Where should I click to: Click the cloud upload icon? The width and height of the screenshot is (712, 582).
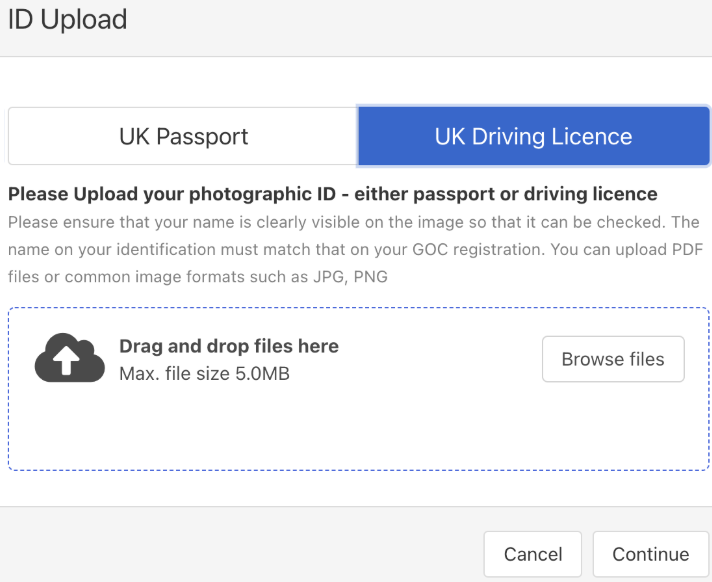pos(70,358)
